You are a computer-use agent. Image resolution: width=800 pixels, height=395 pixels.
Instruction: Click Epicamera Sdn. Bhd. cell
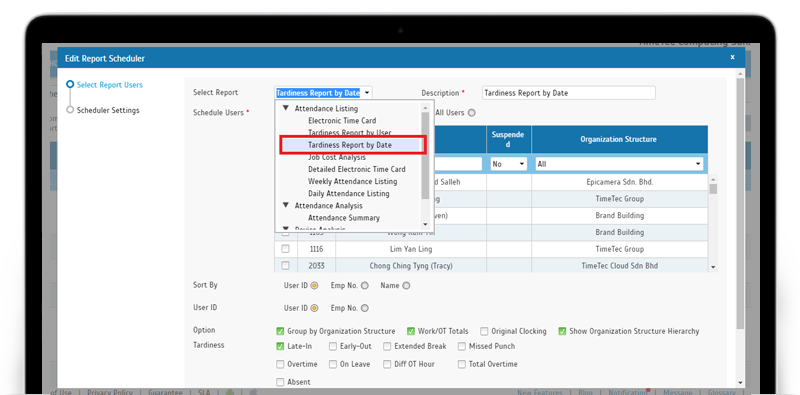point(619,182)
